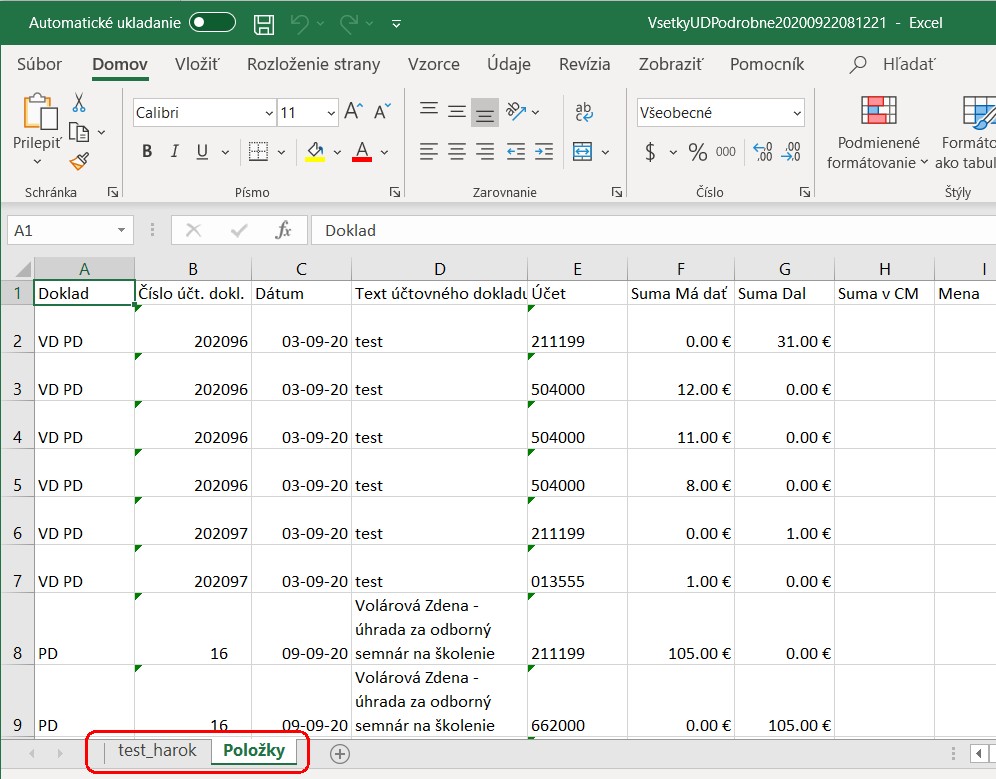Apply the percent style
The width and height of the screenshot is (996, 779).
(697, 152)
